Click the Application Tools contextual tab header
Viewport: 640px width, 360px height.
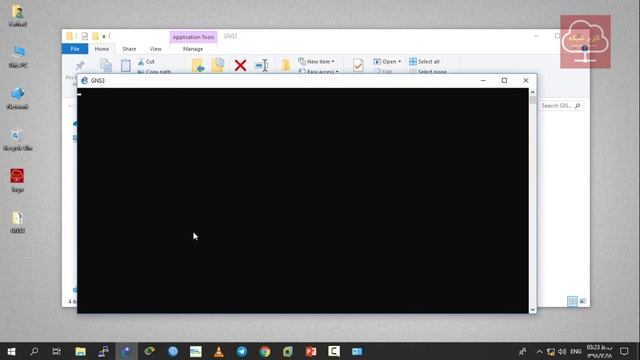click(x=193, y=37)
